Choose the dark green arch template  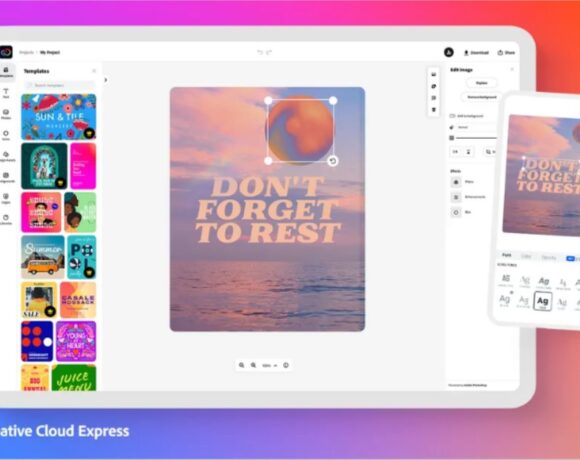[x=44, y=166]
